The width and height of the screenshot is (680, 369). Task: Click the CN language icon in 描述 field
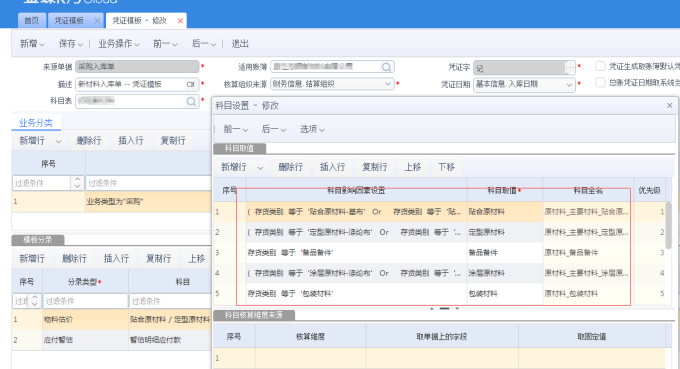pyautogui.click(x=191, y=84)
